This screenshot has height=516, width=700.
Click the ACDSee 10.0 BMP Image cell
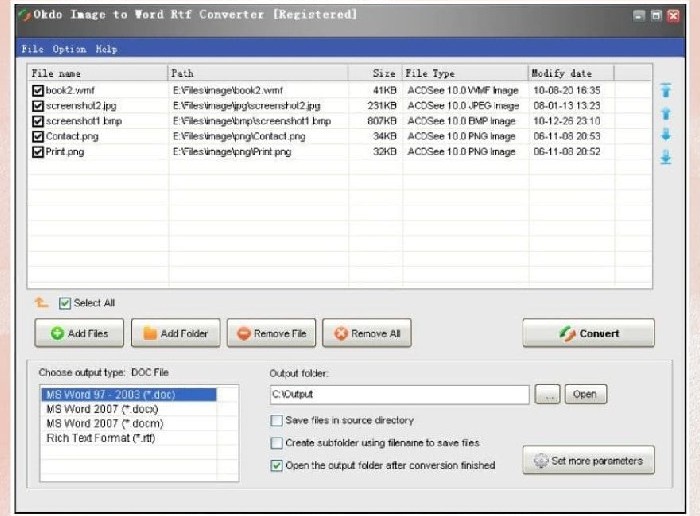[x=461, y=121]
